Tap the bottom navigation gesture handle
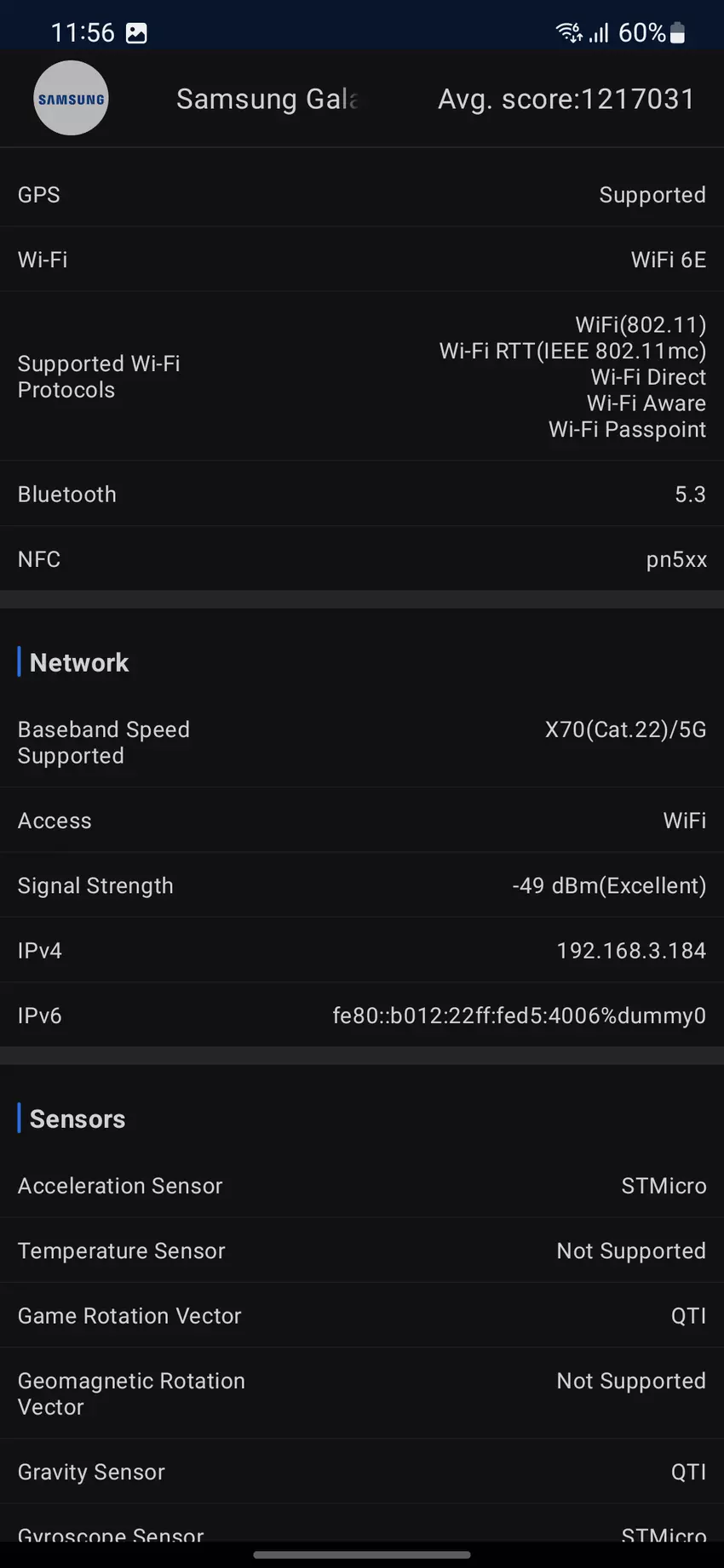This screenshot has width=724, height=1568. click(x=362, y=1556)
